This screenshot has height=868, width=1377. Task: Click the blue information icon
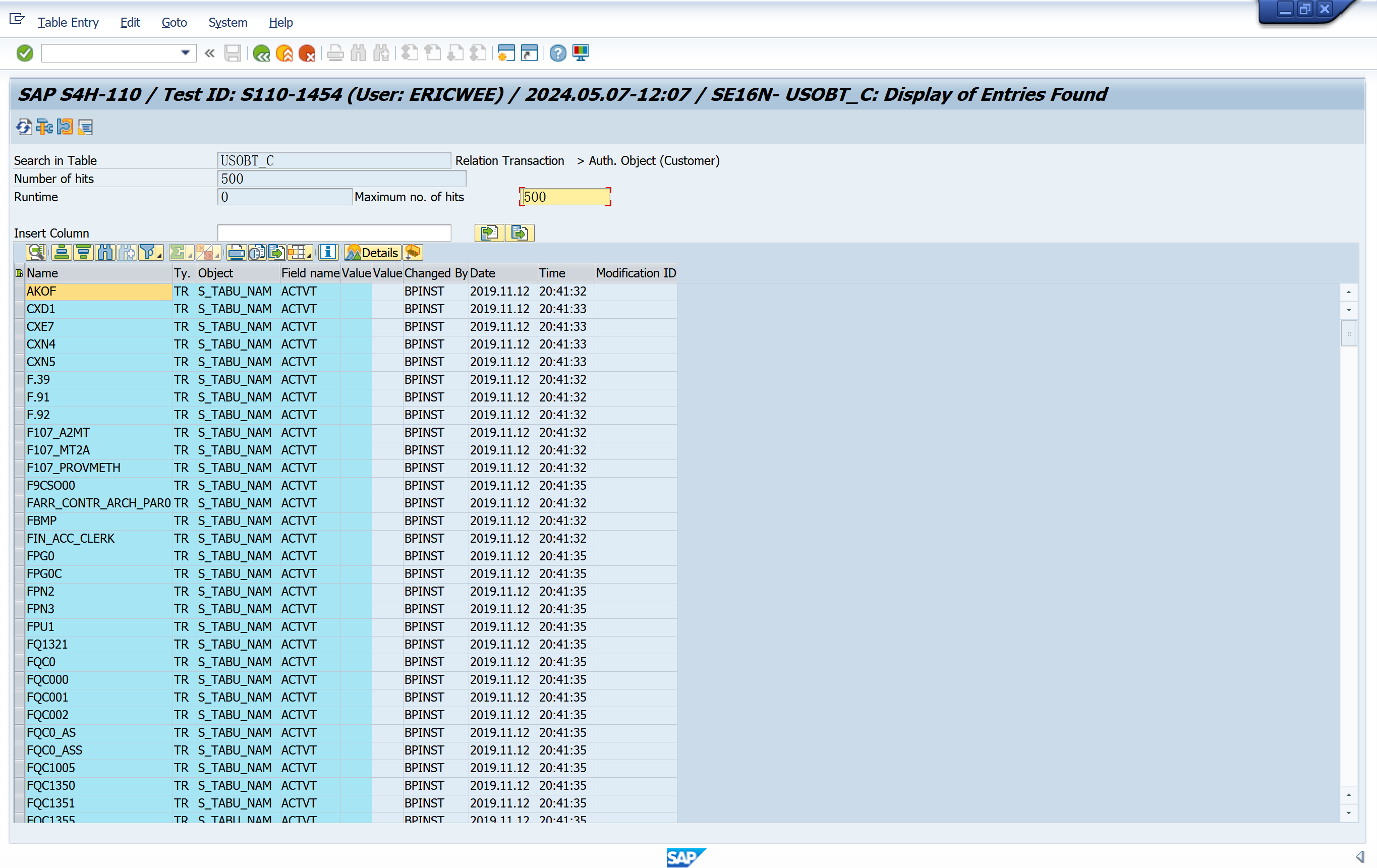(x=328, y=252)
